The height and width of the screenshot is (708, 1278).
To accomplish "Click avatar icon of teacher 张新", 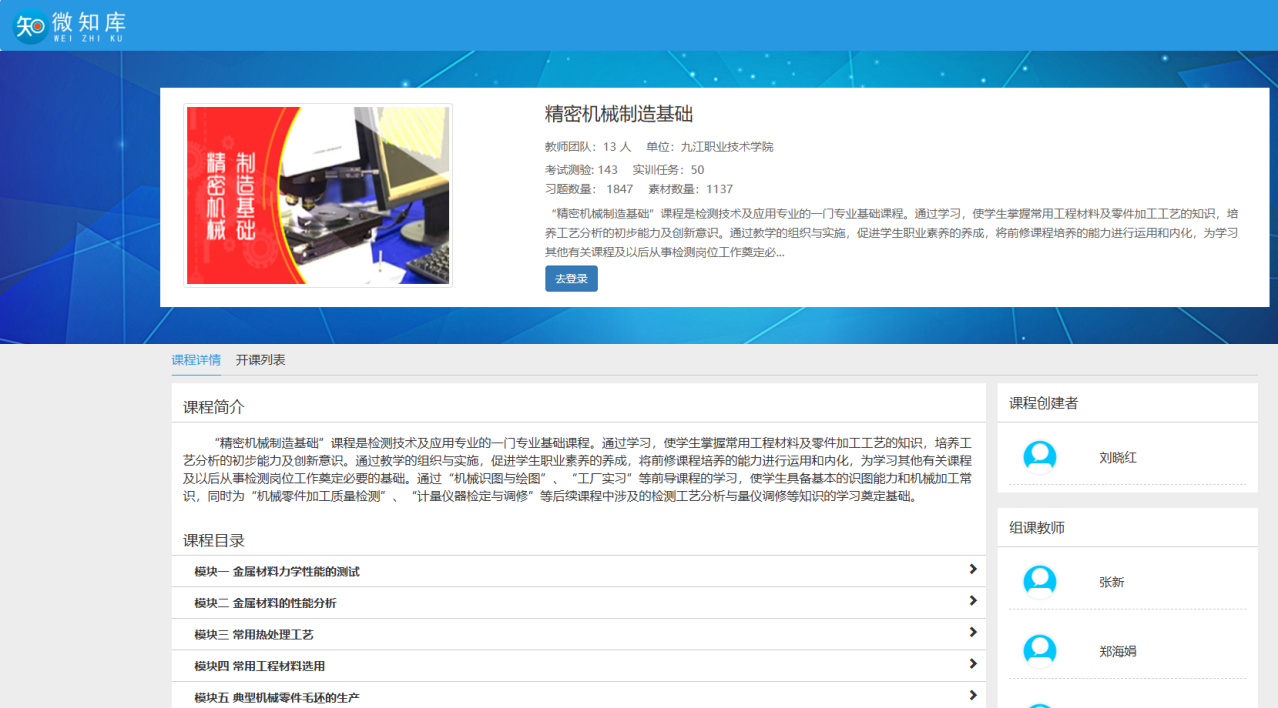I will [1040, 582].
